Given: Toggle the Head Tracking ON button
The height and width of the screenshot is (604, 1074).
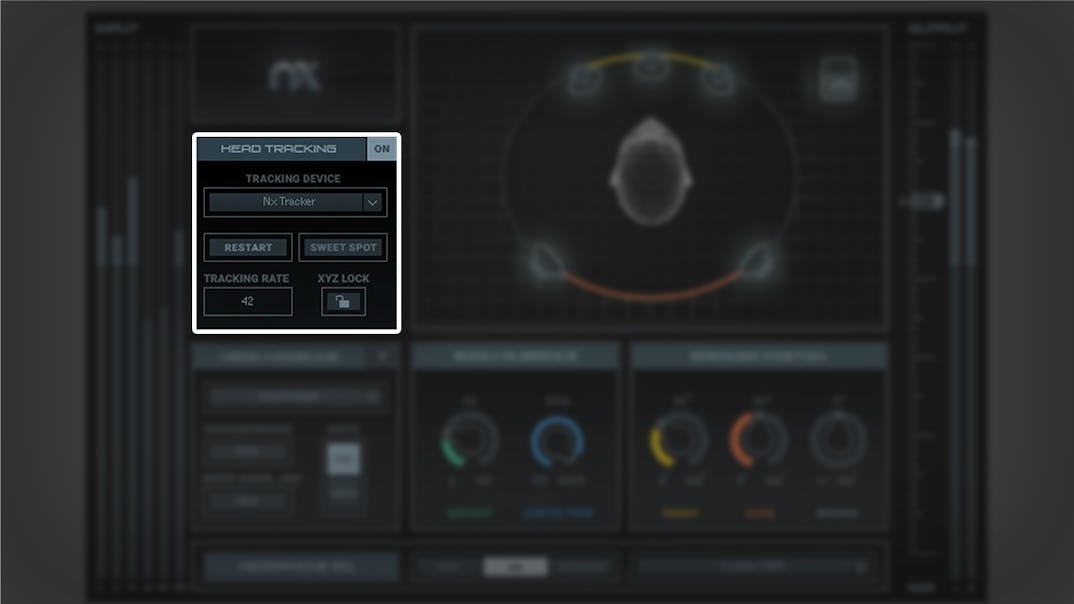Looking at the screenshot, I should coord(382,149).
